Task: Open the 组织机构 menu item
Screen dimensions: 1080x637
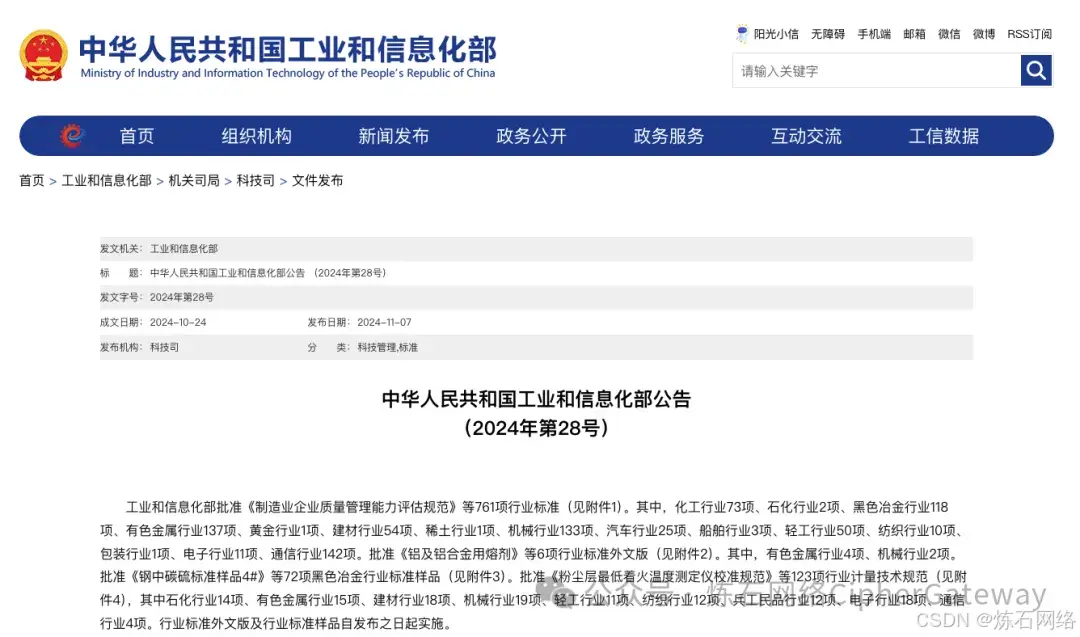Action: point(256,136)
